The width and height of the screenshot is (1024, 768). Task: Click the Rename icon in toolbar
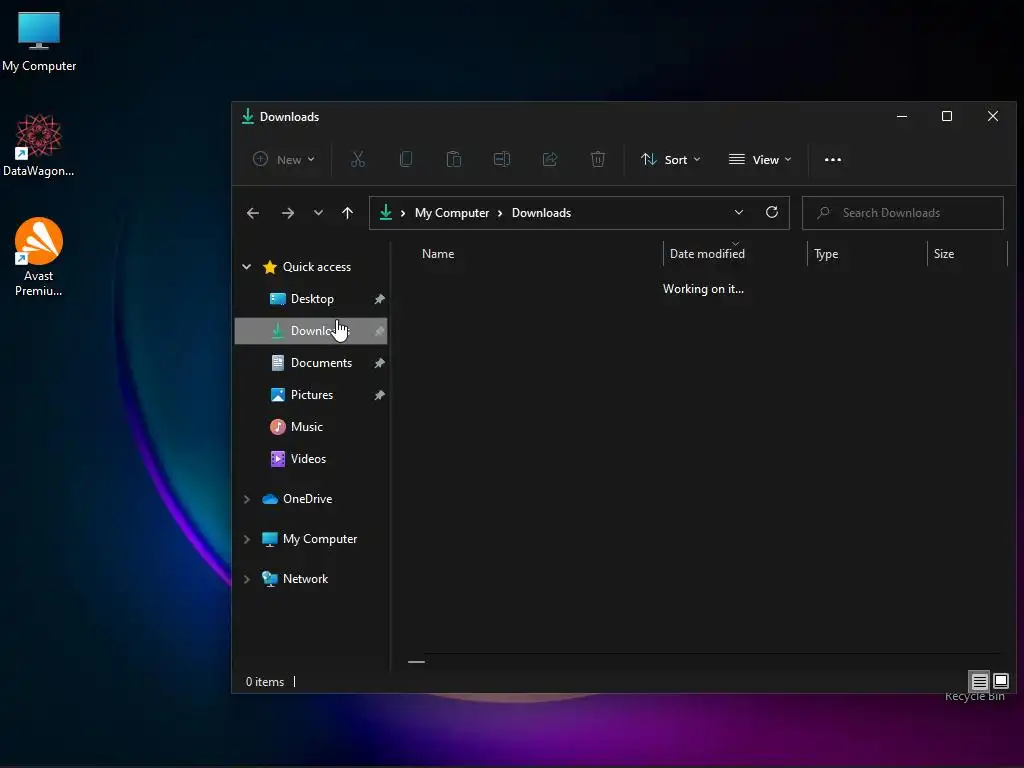[502, 159]
